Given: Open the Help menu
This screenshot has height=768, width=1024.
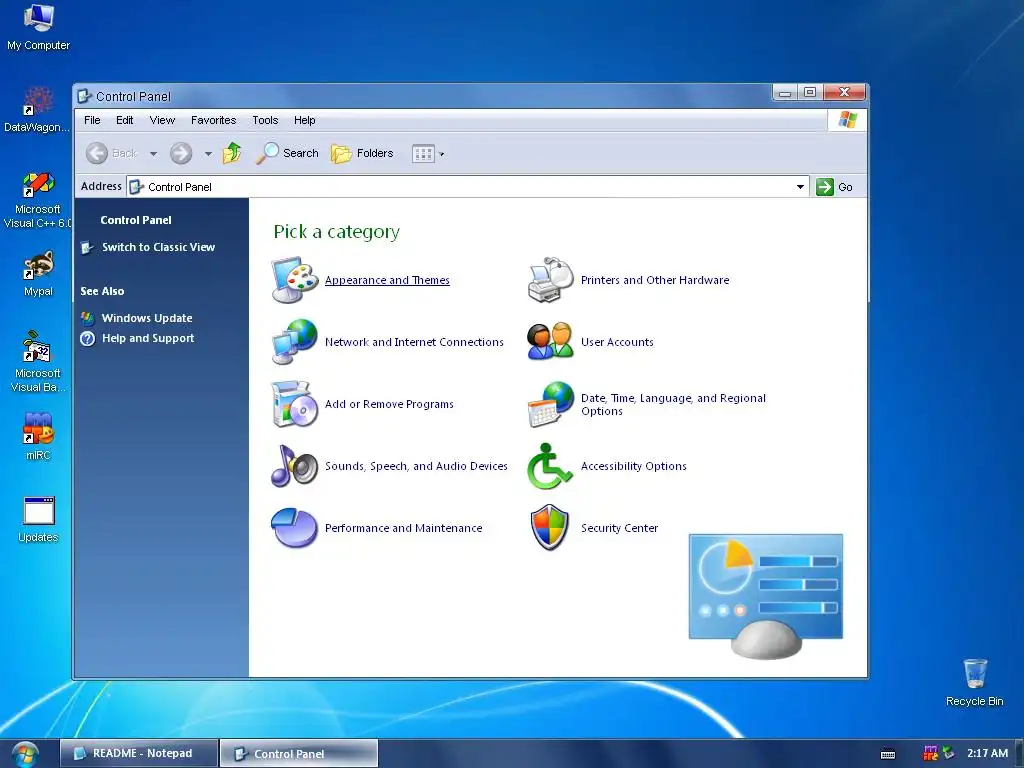Looking at the screenshot, I should tap(304, 120).
